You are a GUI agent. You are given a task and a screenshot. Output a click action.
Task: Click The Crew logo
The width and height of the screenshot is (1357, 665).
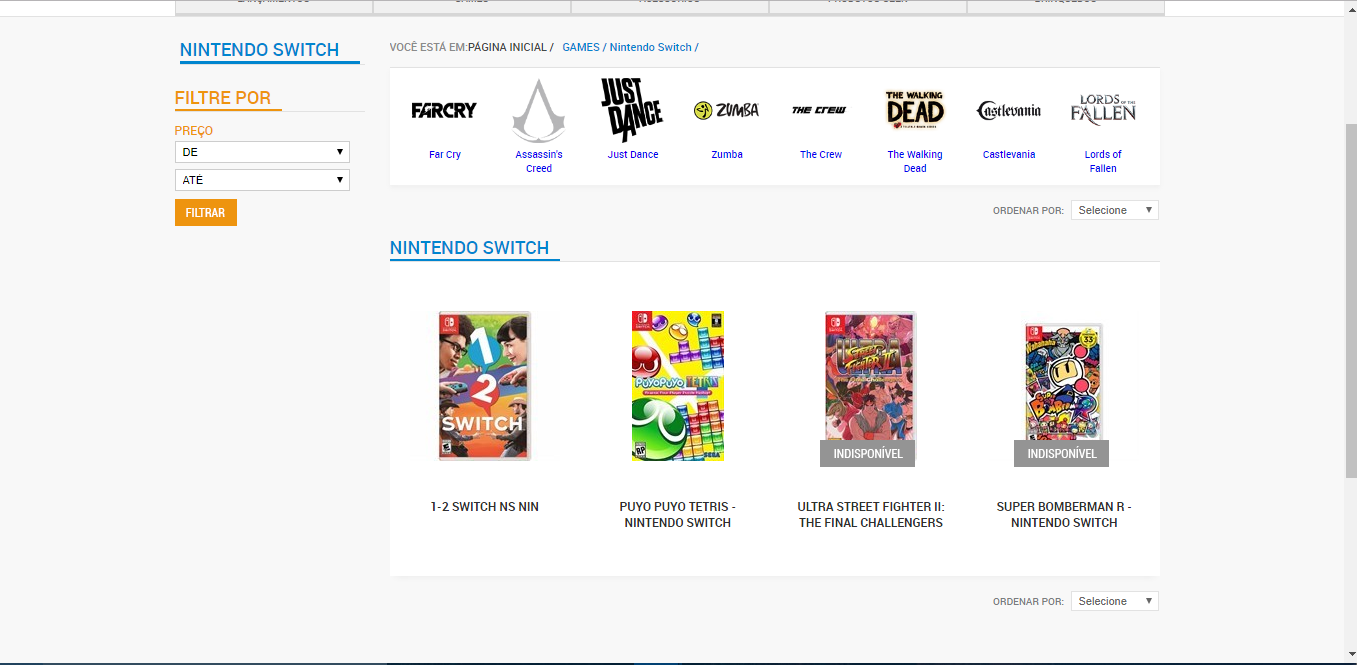pyautogui.click(x=820, y=110)
